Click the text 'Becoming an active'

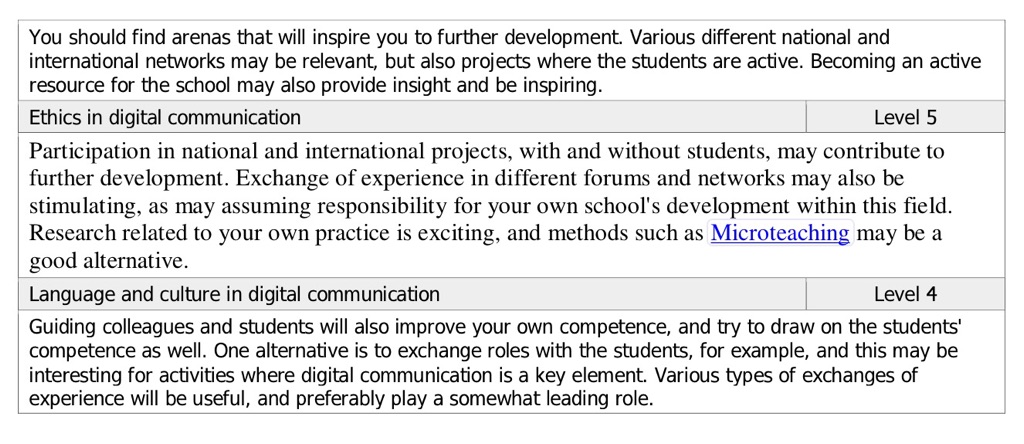click(x=896, y=62)
